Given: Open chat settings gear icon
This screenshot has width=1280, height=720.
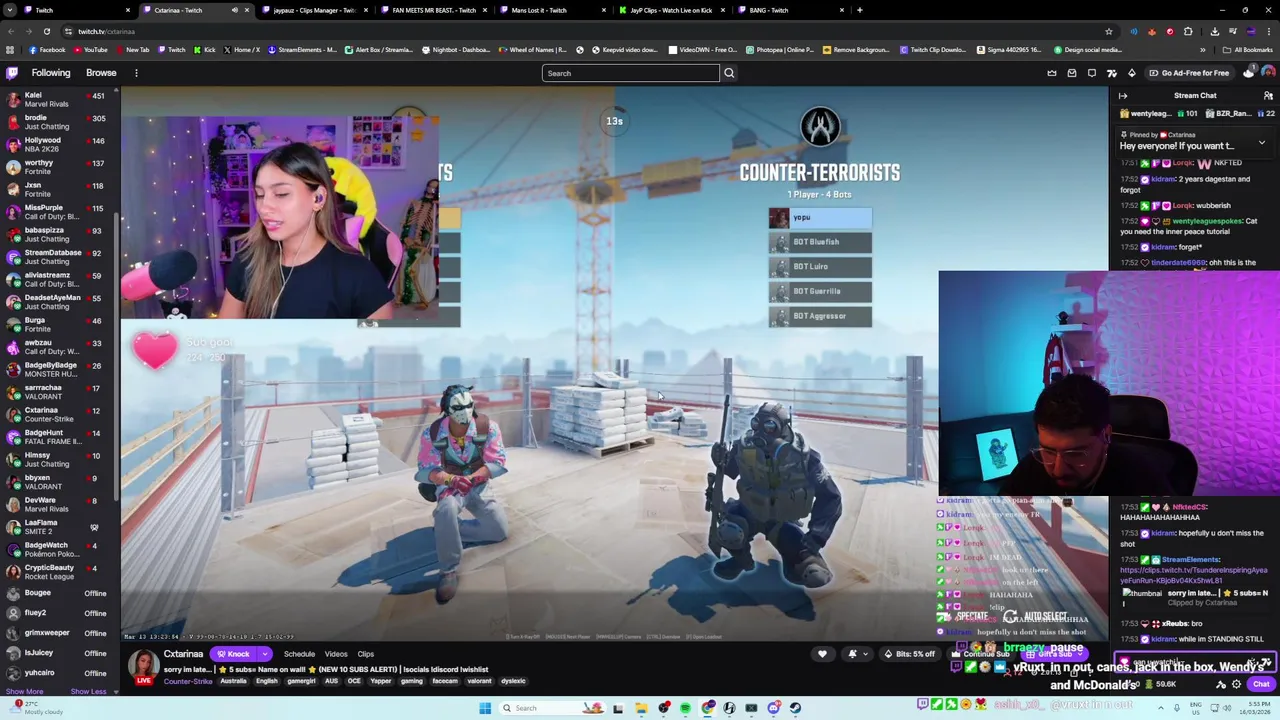Looking at the screenshot, I should click(1236, 685).
